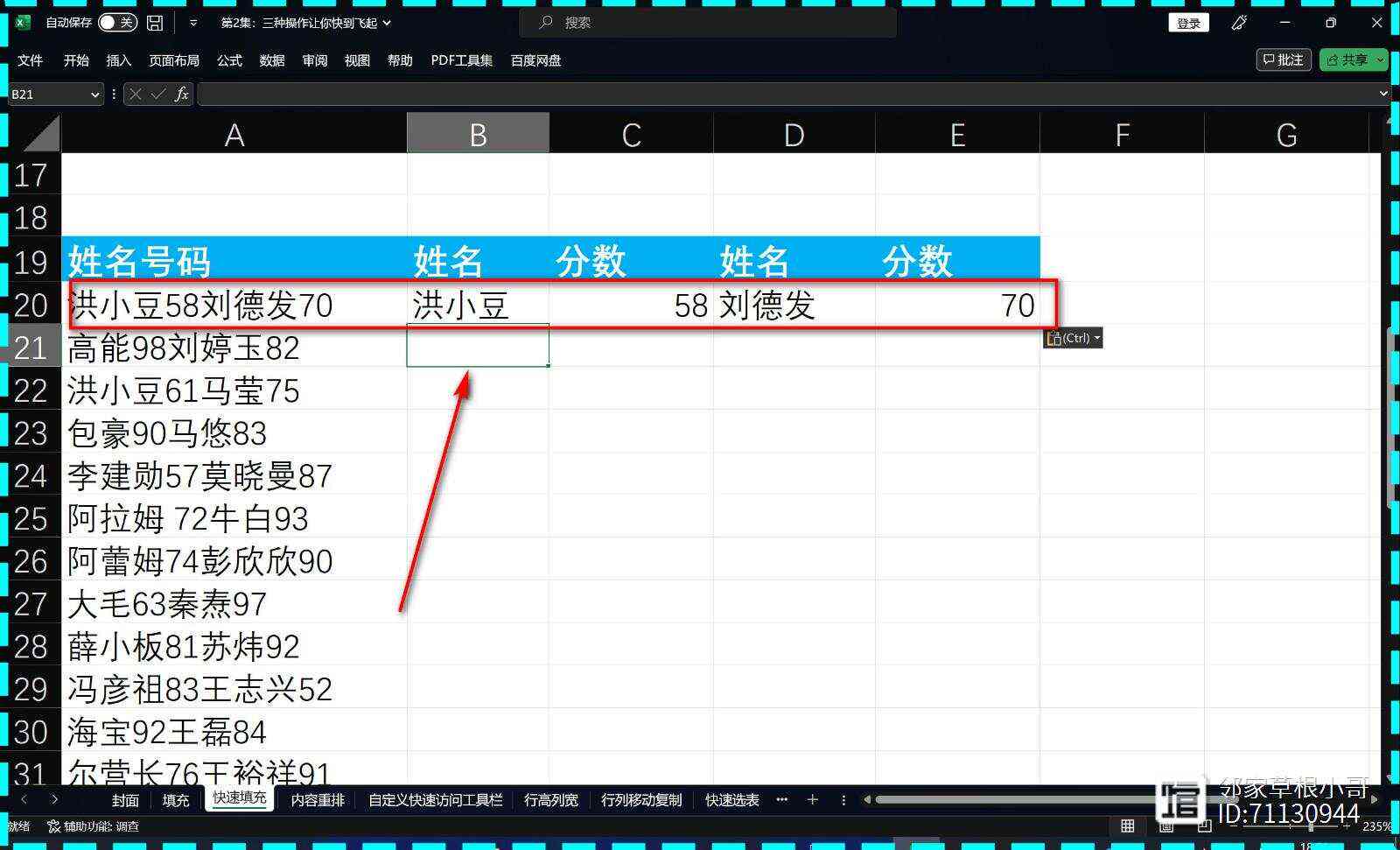Click cell E20 with value 70
This screenshot has width=1400, height=850.
(x=957, y=305)
